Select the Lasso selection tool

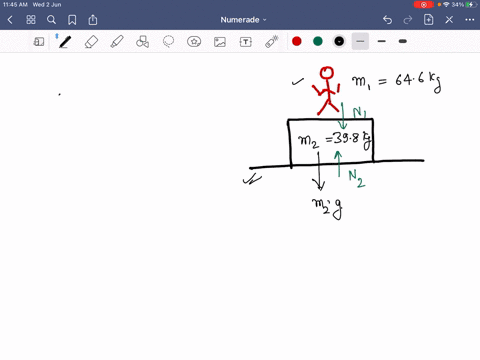[168, 42]
